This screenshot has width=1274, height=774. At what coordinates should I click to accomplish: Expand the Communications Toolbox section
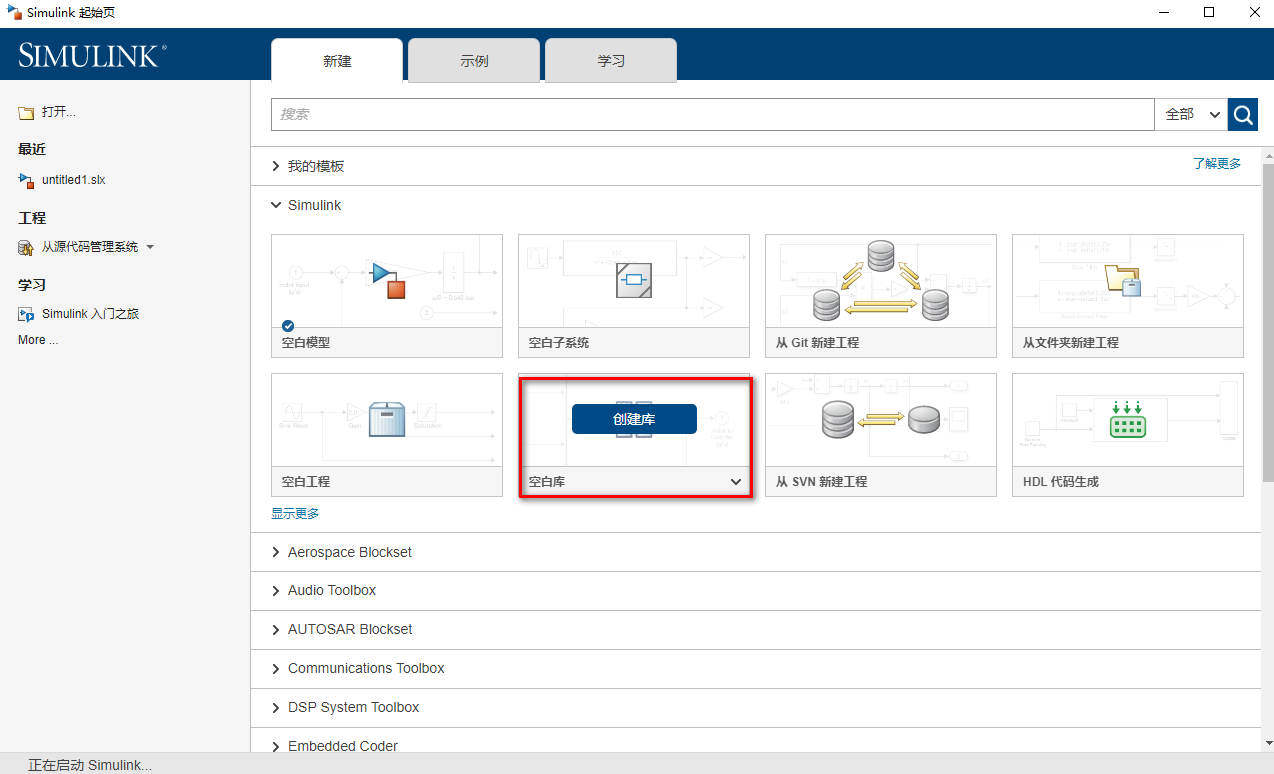pos(276,669)
